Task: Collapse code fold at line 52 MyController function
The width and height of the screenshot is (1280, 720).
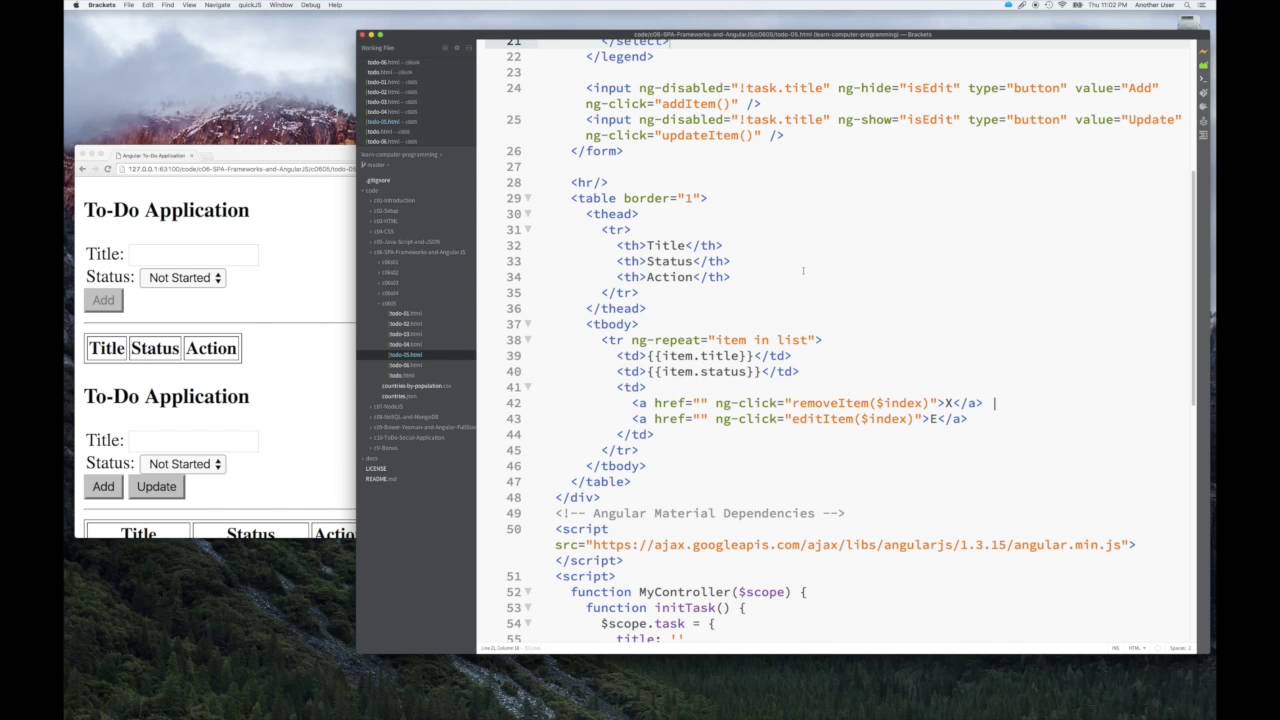Action: point(529,592)
